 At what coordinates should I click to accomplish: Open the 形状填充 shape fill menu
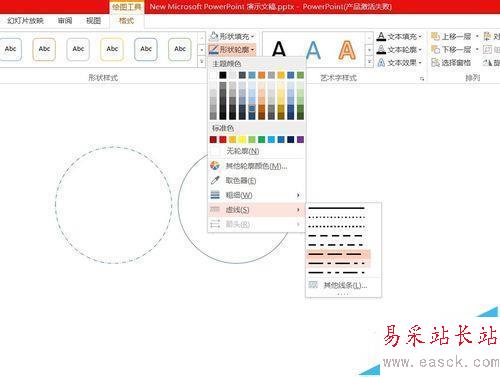pyautogui.click(x=232, y=36)
